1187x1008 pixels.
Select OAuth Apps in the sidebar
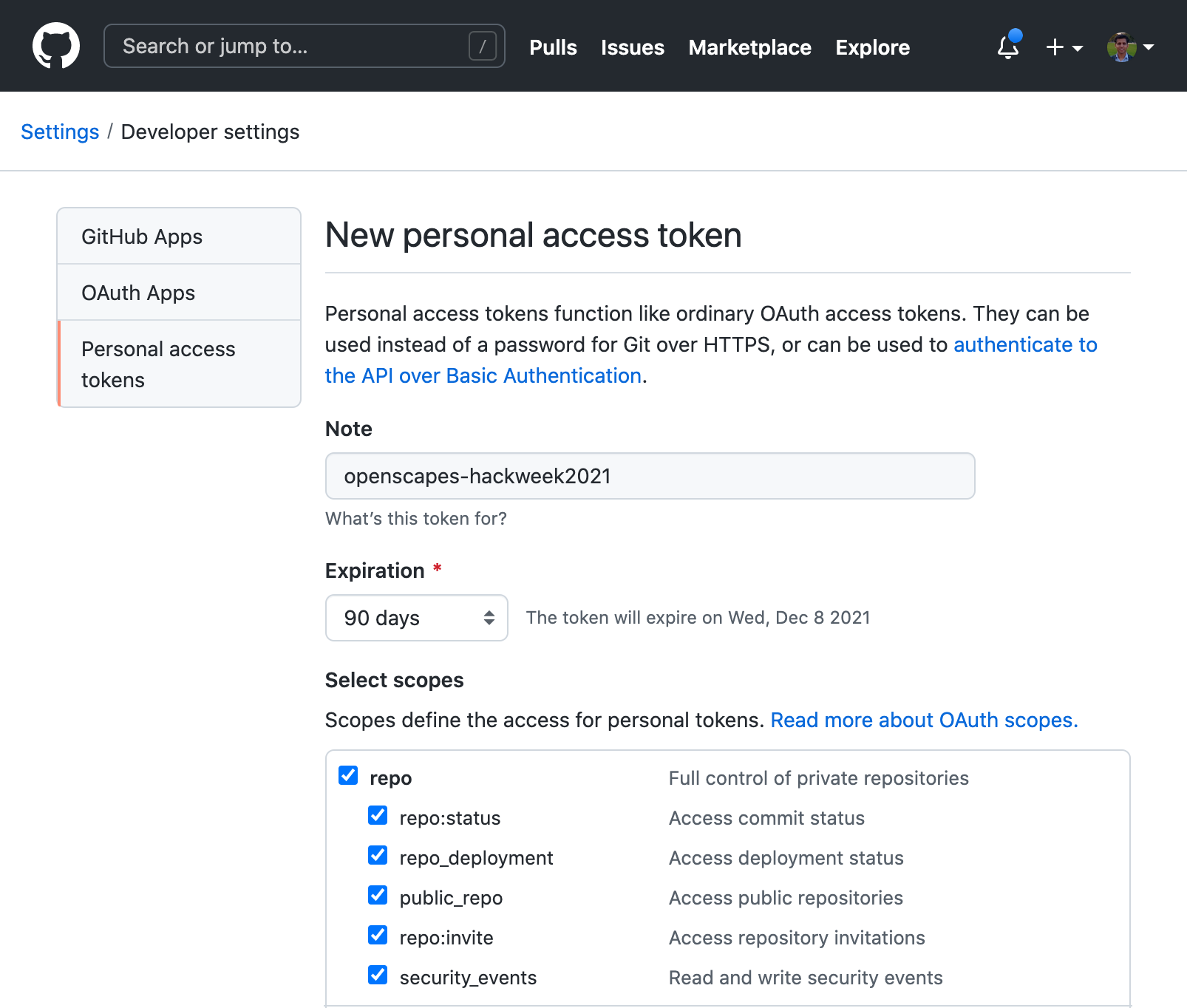(138, 293)
